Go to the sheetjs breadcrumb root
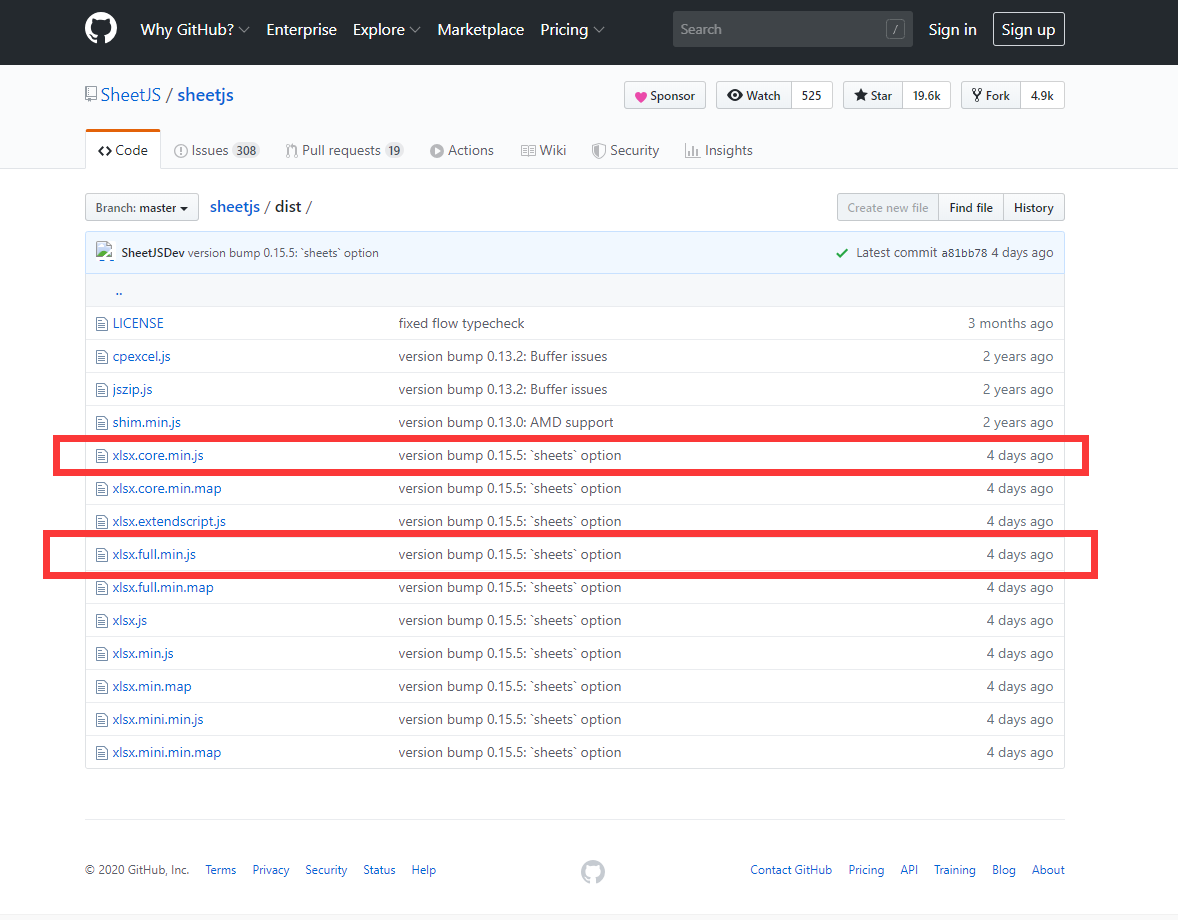This screenshot has width=1178, height=920. [234, 207]
